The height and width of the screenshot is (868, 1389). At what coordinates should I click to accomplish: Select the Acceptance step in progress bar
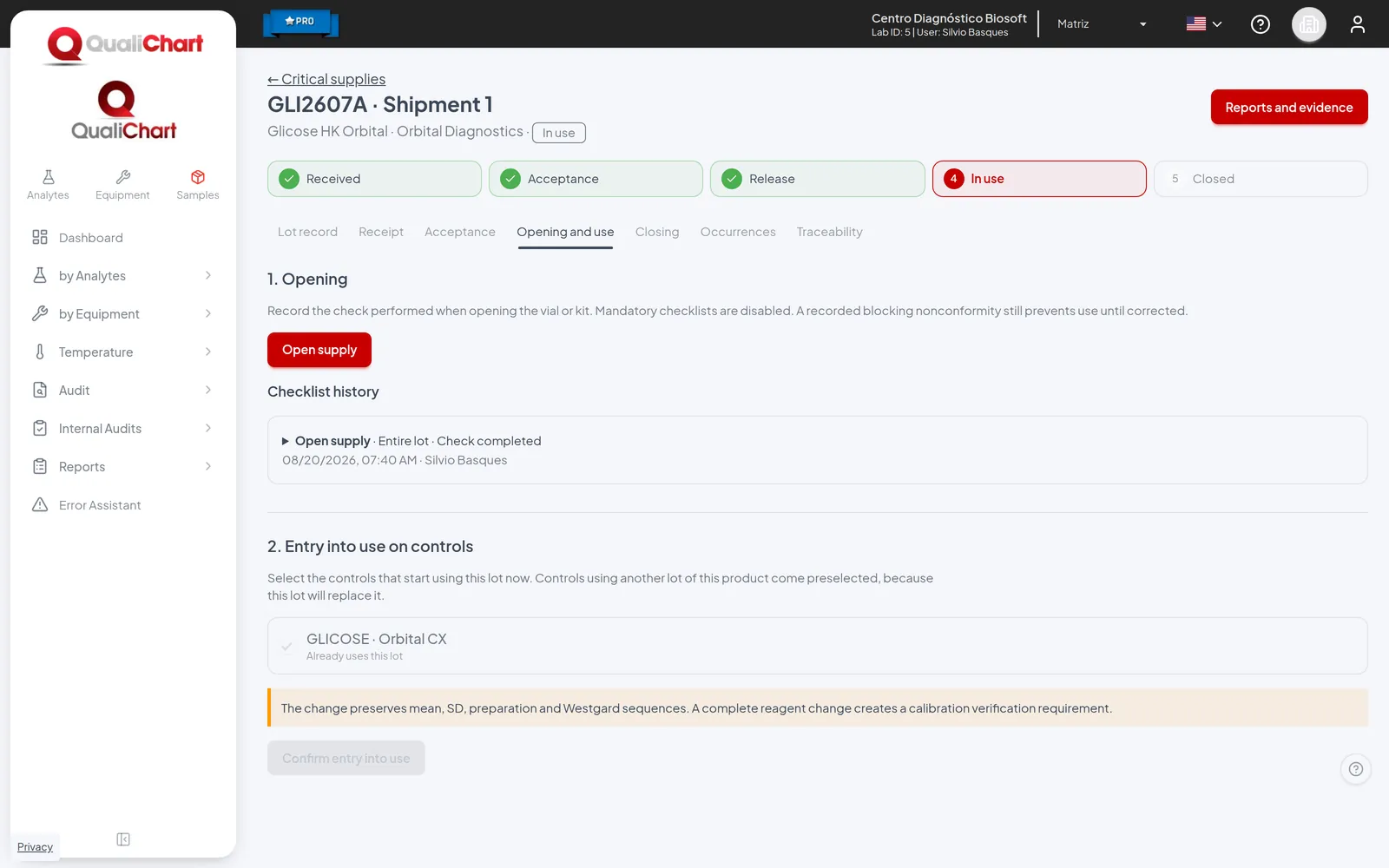(596, 179)
